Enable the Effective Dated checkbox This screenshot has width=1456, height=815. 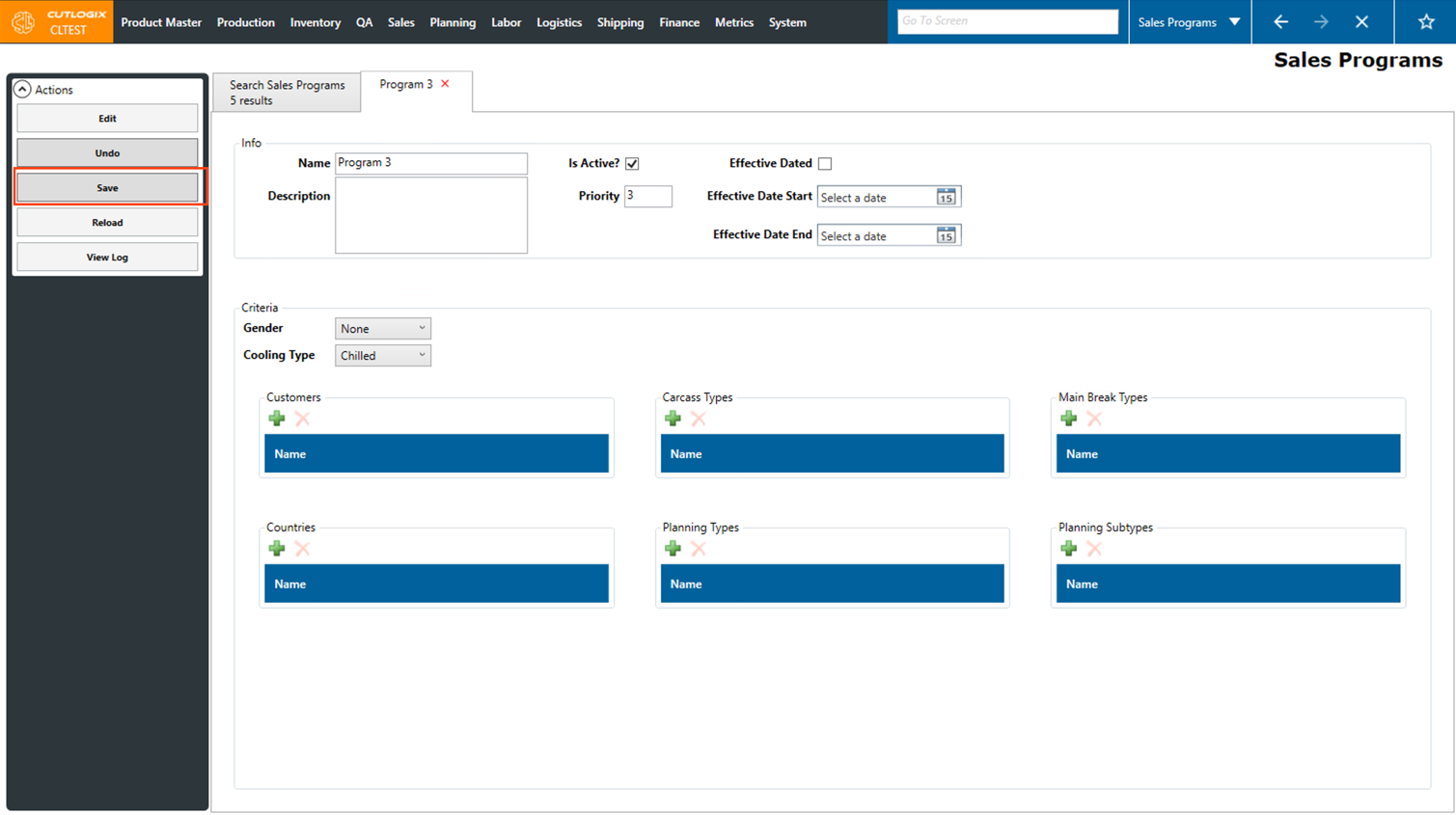(x=825, y=164)
